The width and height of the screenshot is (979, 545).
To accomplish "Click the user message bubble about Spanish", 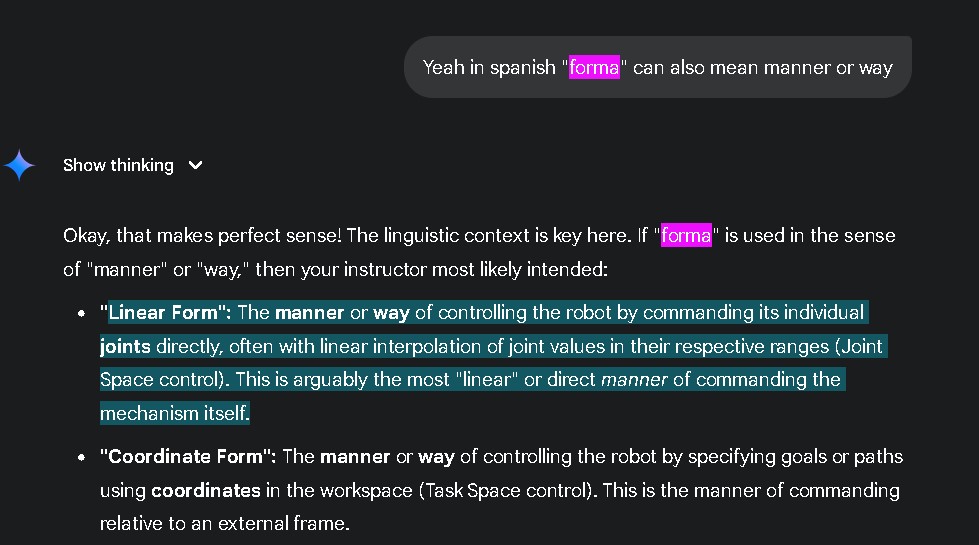I will (657, 67).
